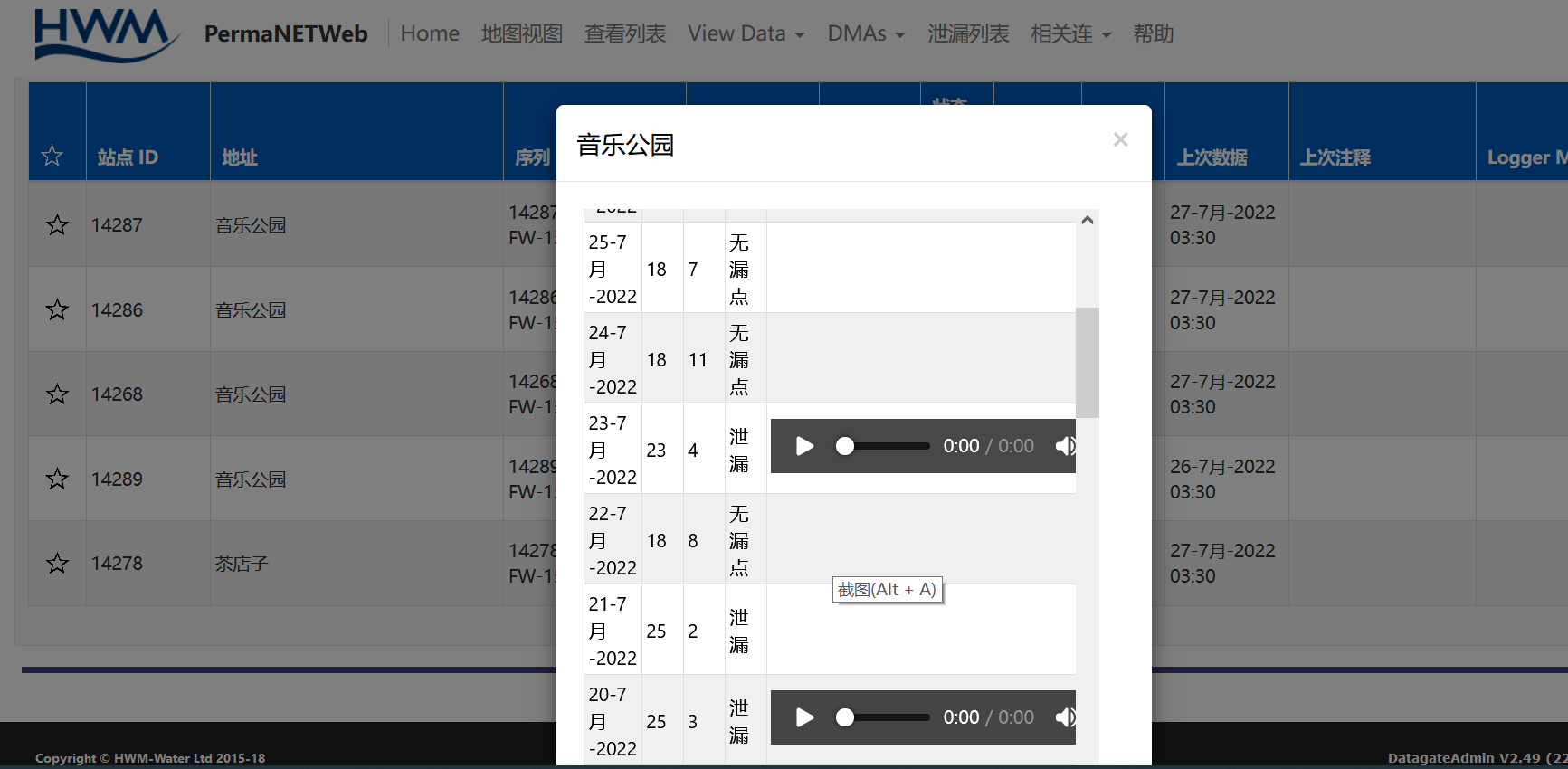Toggle favorite star for station 14268

[57, 394]
